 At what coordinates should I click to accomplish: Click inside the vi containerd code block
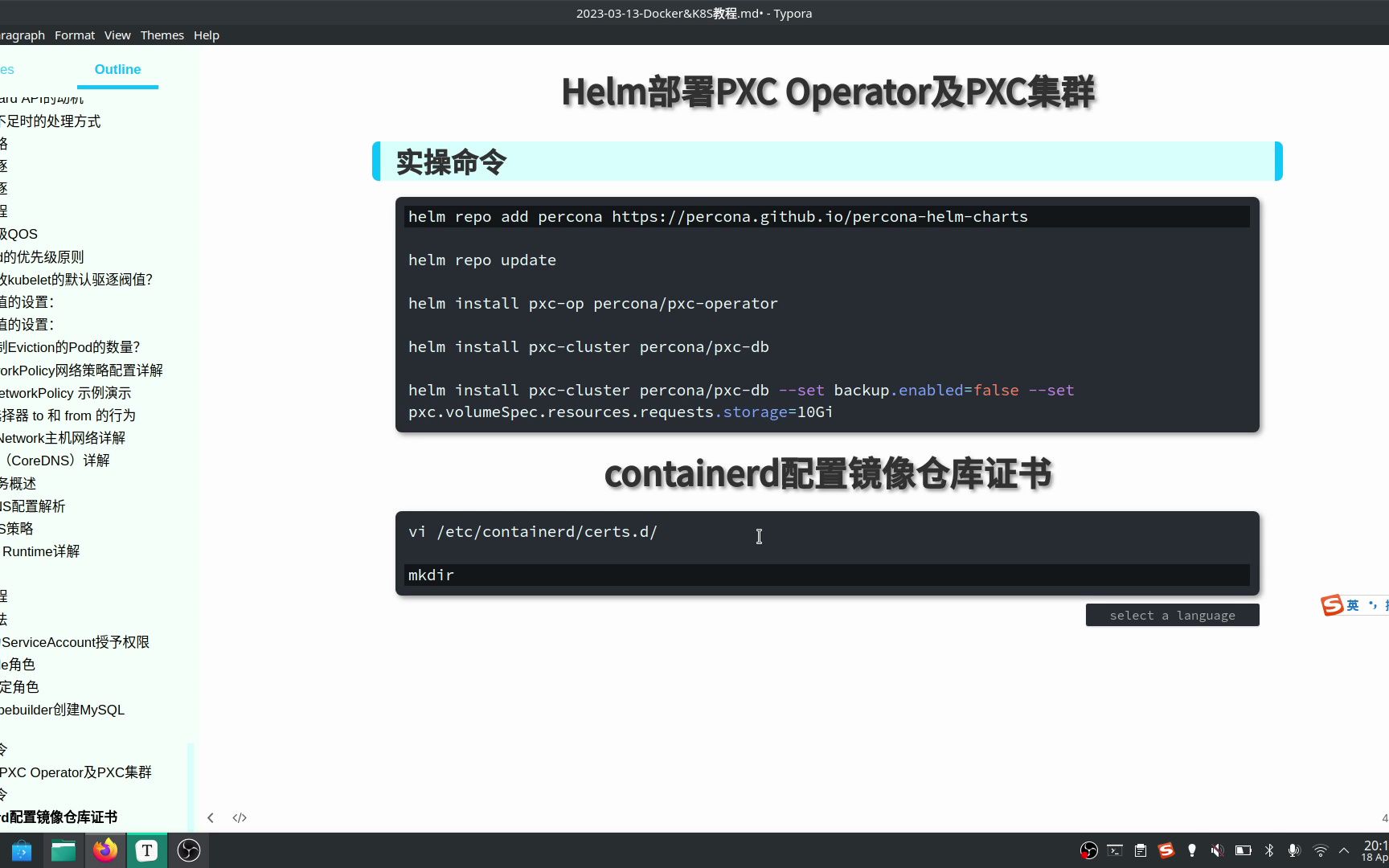[x=759, y=536]
